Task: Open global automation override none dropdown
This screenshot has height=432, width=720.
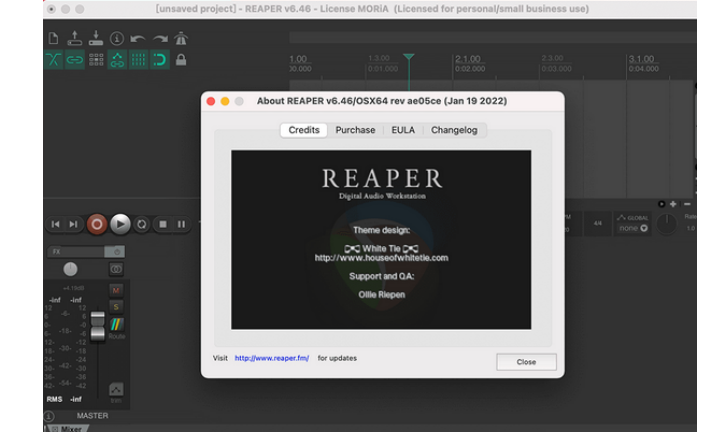Action: [x=633, y=228]
